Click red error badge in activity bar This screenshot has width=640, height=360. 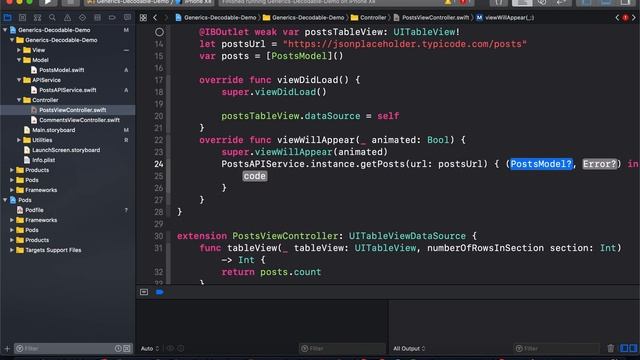click(463, 2)
